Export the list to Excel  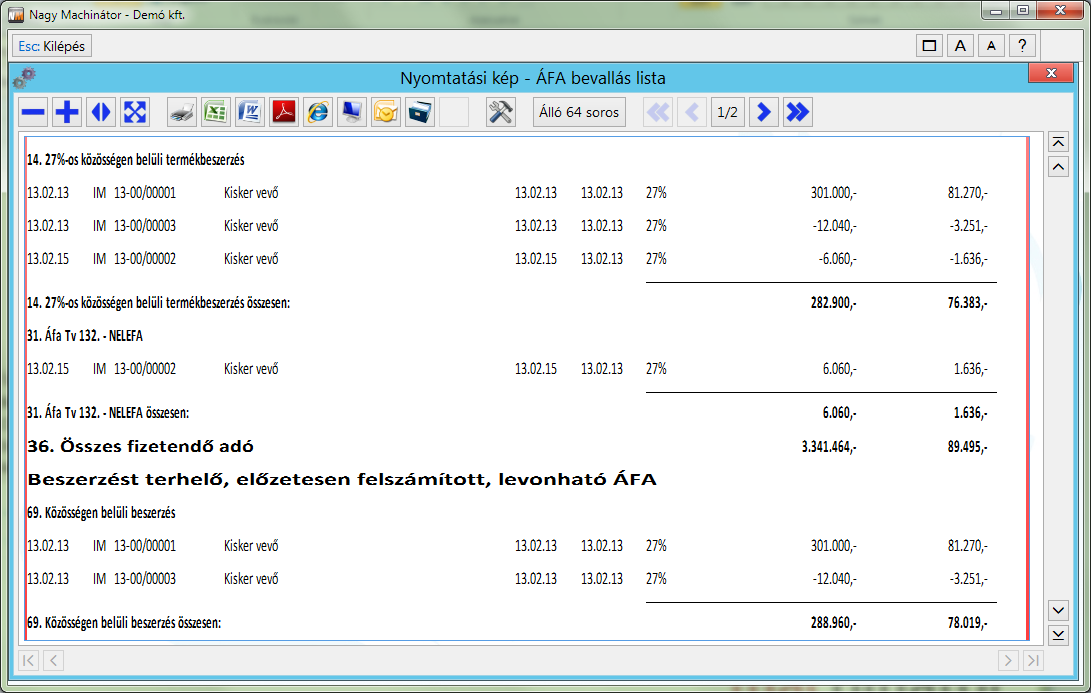click(x=216, y=112)
